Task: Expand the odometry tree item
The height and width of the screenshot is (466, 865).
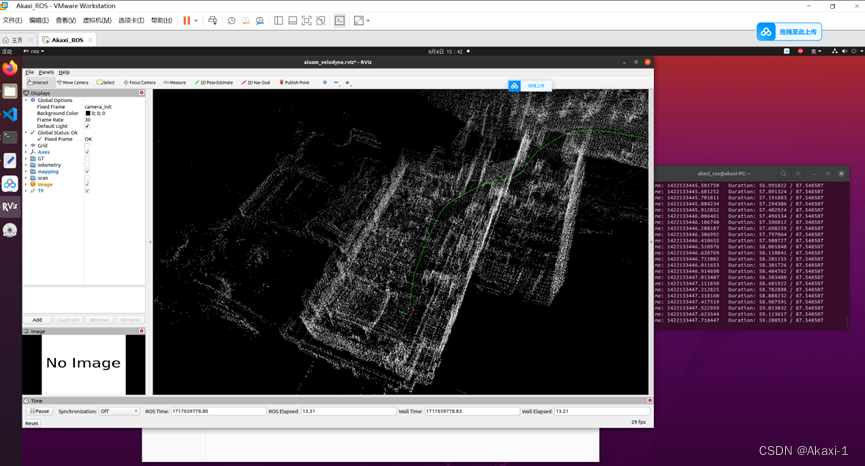Action: (x=26, y=165)
